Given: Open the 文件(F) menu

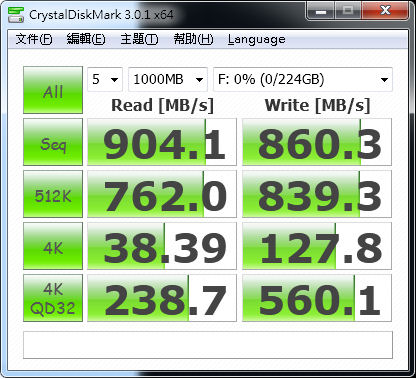Looking at the screenshot, I should point(34,39).
